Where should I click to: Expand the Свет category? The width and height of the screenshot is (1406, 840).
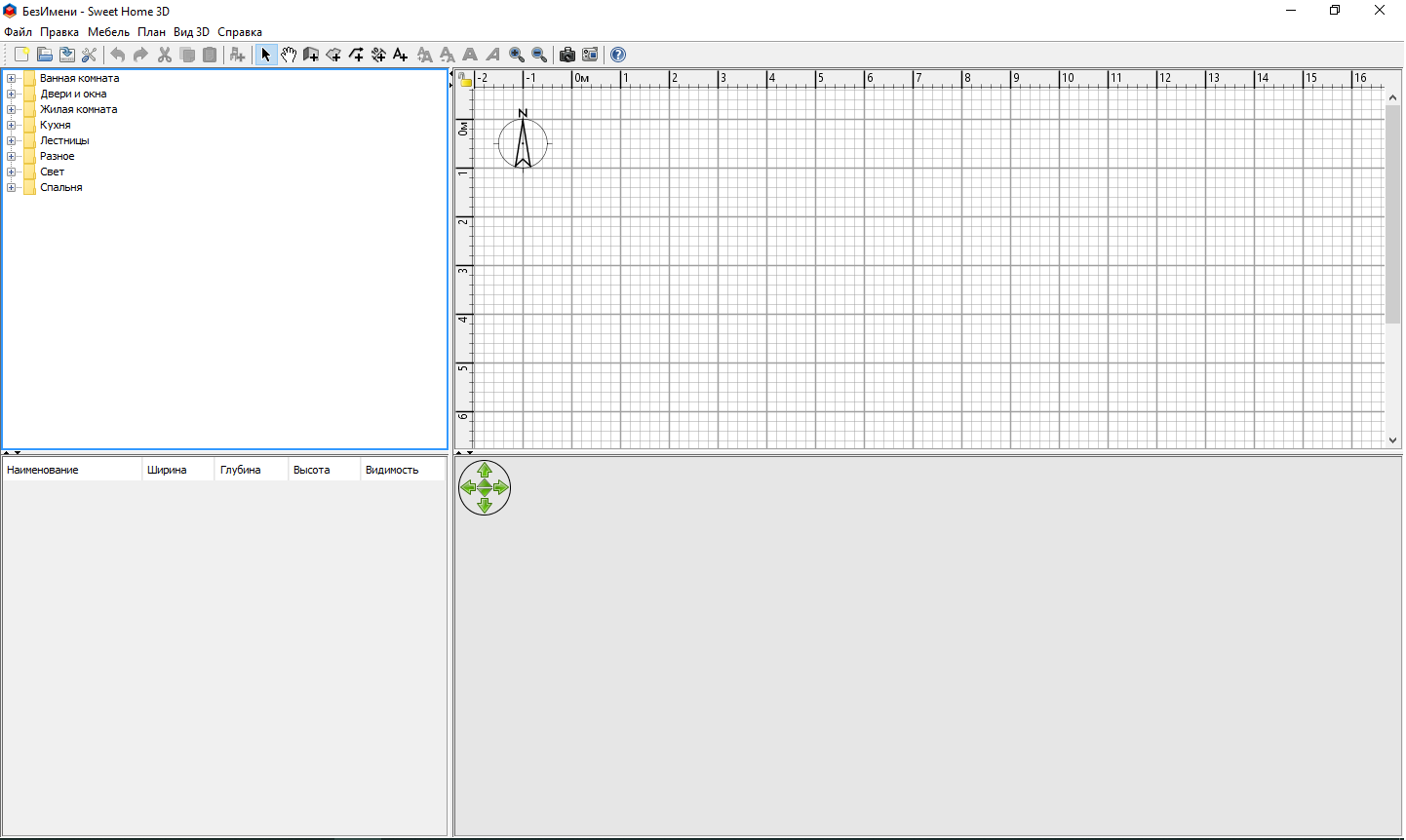pos(11,172)
